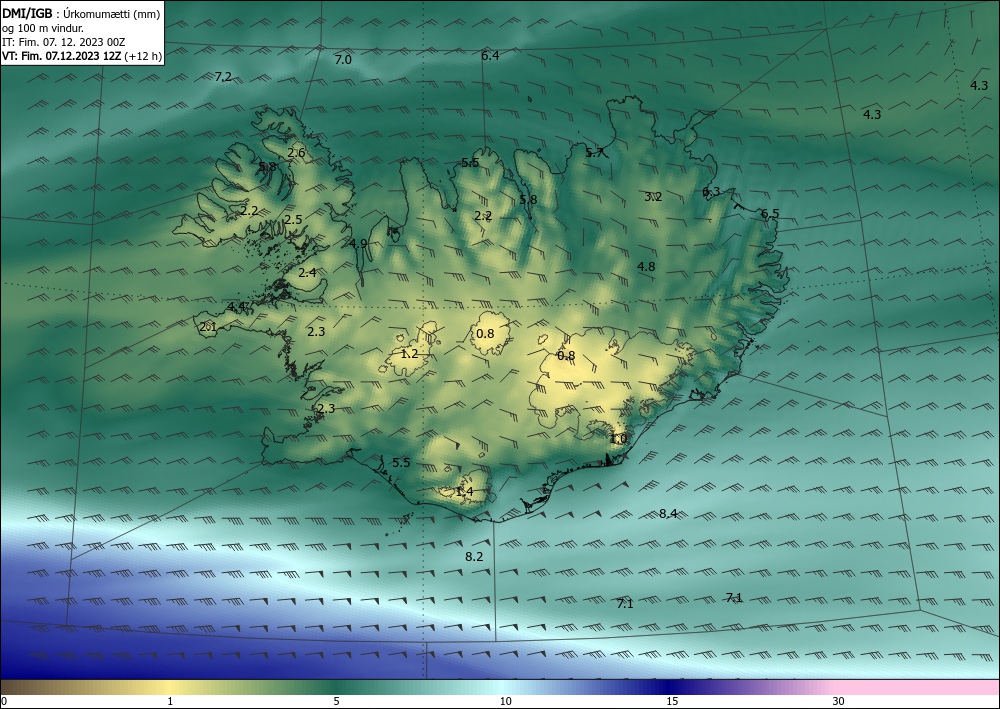1000x709 pixels.
Task: Click the 6.3 value on the map
Action: (x=711, y=192)
